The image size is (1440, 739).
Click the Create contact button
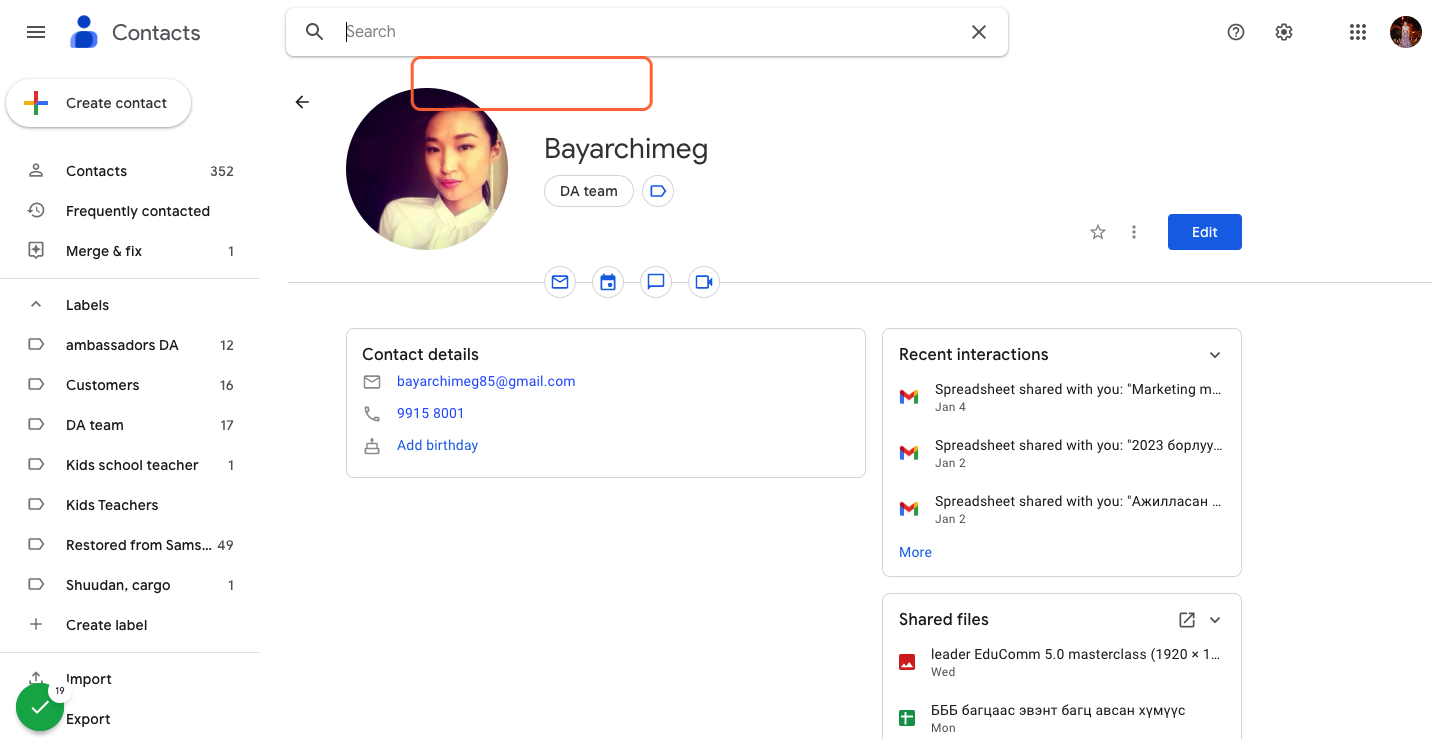click(99, 103)
